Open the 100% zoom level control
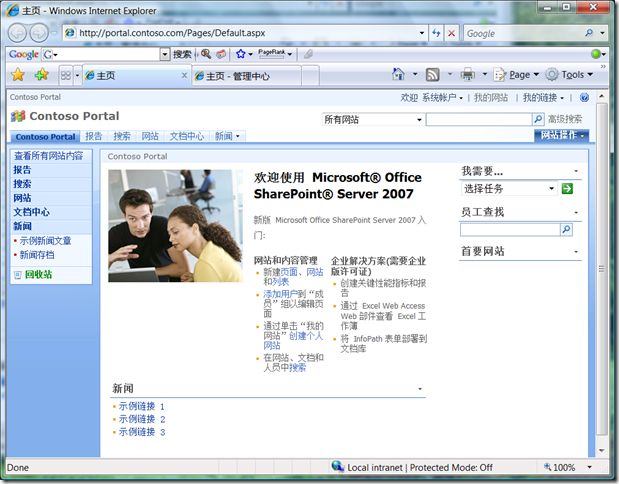The image size is (619, 484). point(566,467)
